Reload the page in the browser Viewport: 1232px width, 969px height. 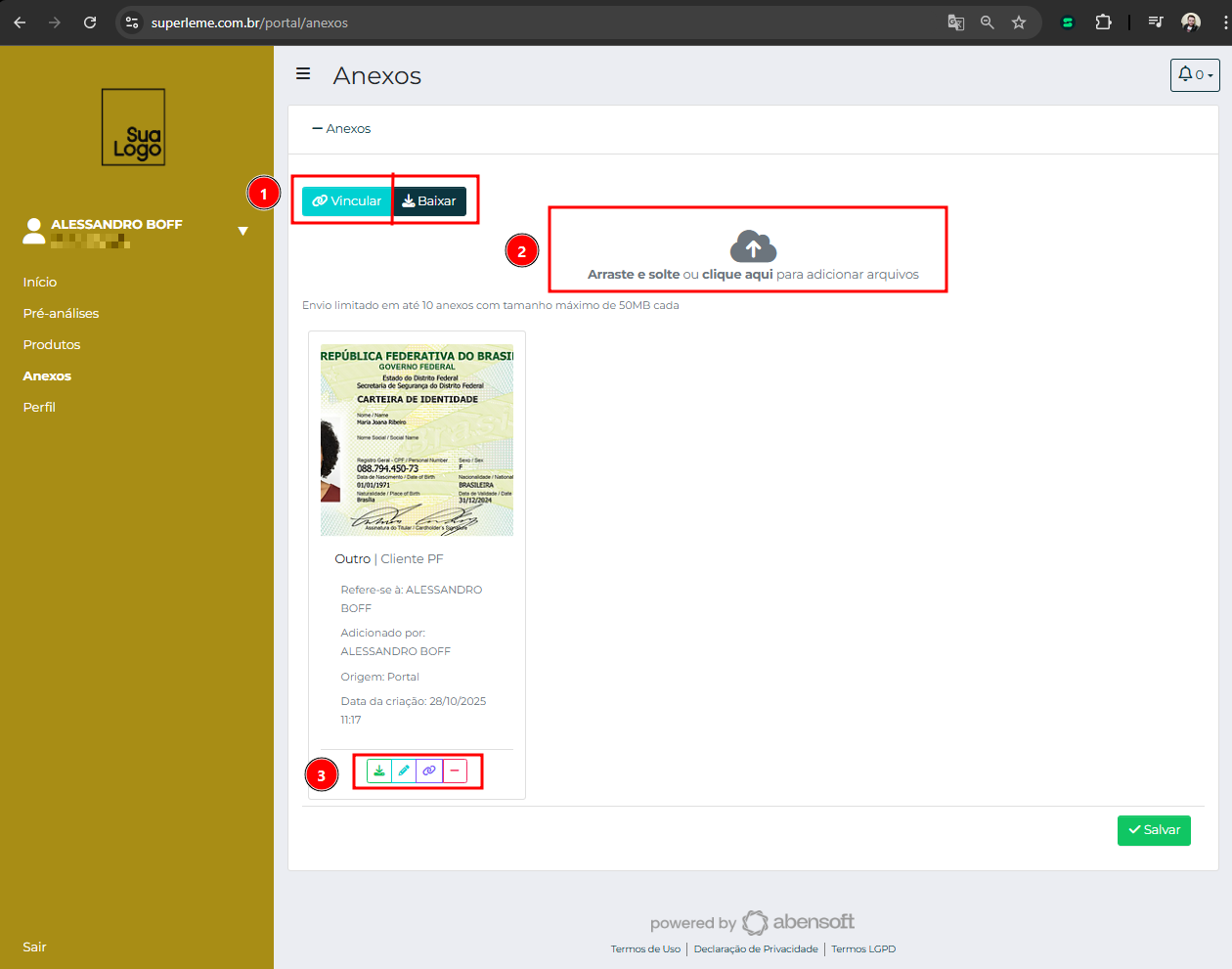pyautogui.click(x=90, y=22)
